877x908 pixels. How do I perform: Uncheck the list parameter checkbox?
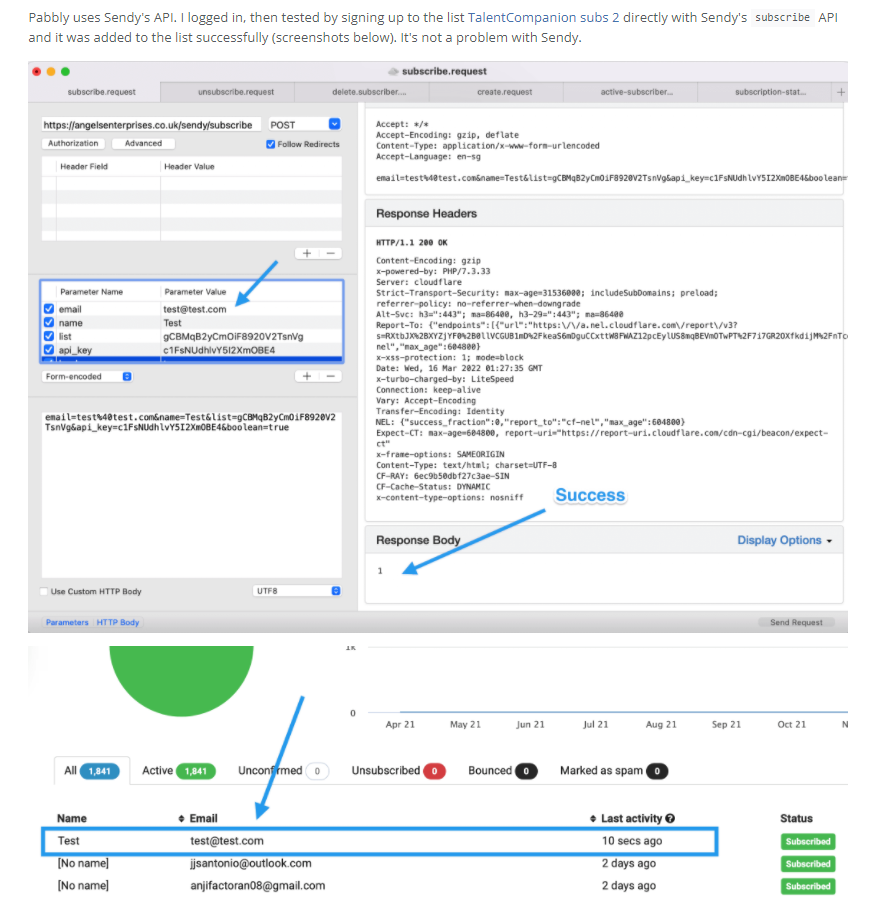(x=49, y=336)
